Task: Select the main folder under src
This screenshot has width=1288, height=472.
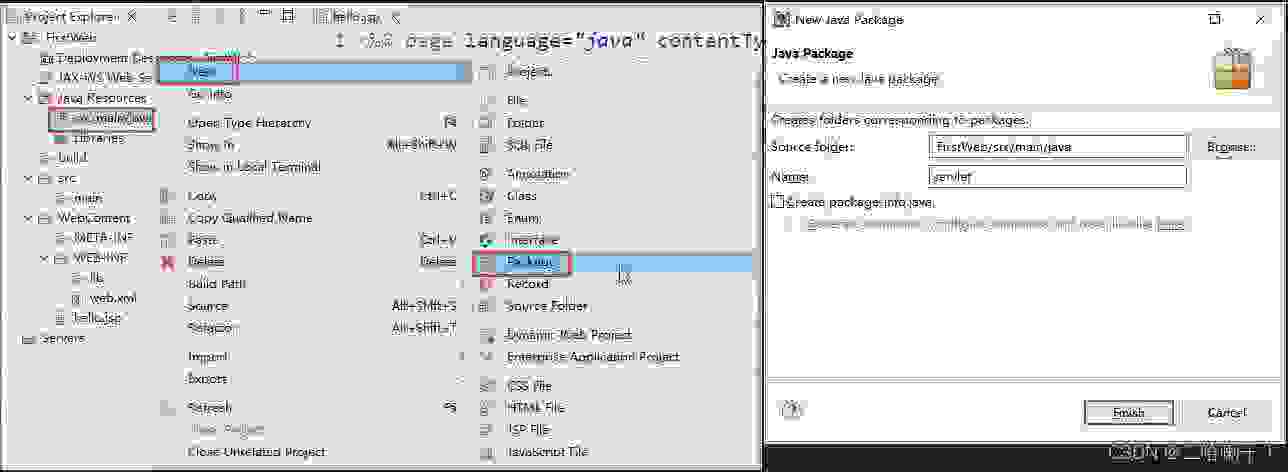Action: pos(80,198)
